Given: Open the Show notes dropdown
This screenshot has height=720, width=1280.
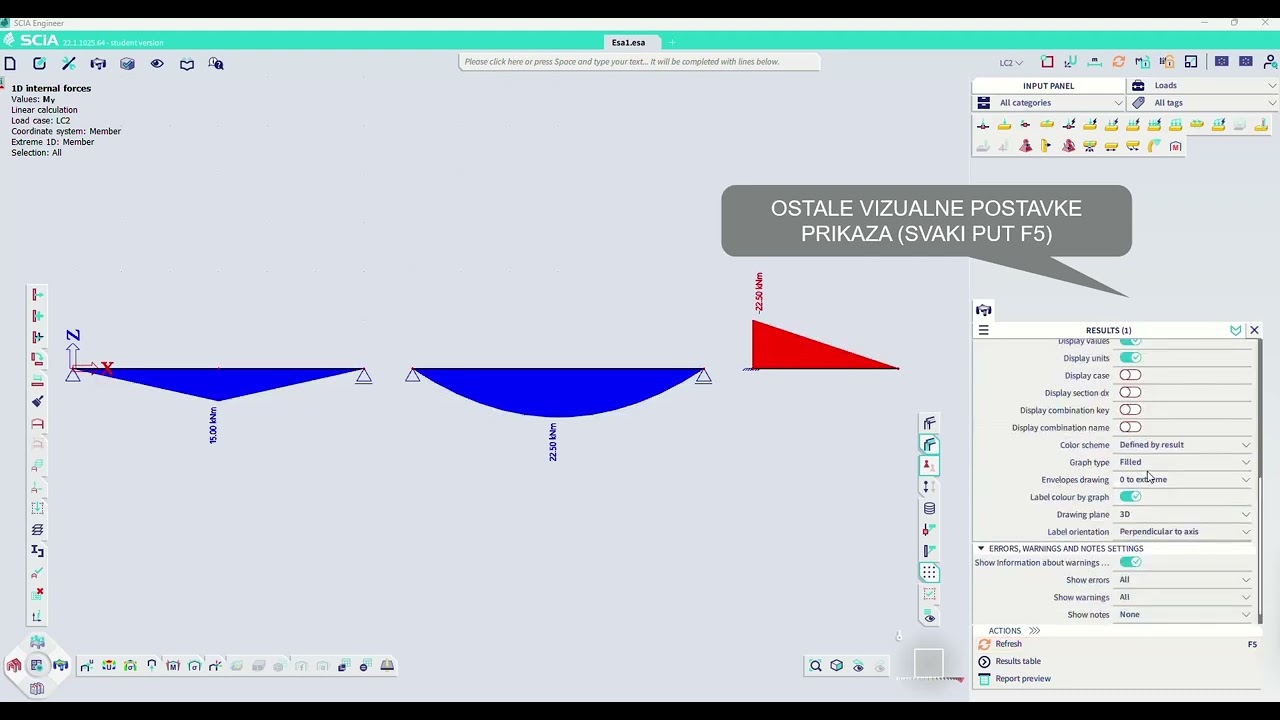Looking at the screenshot, I should [1184, 615].
